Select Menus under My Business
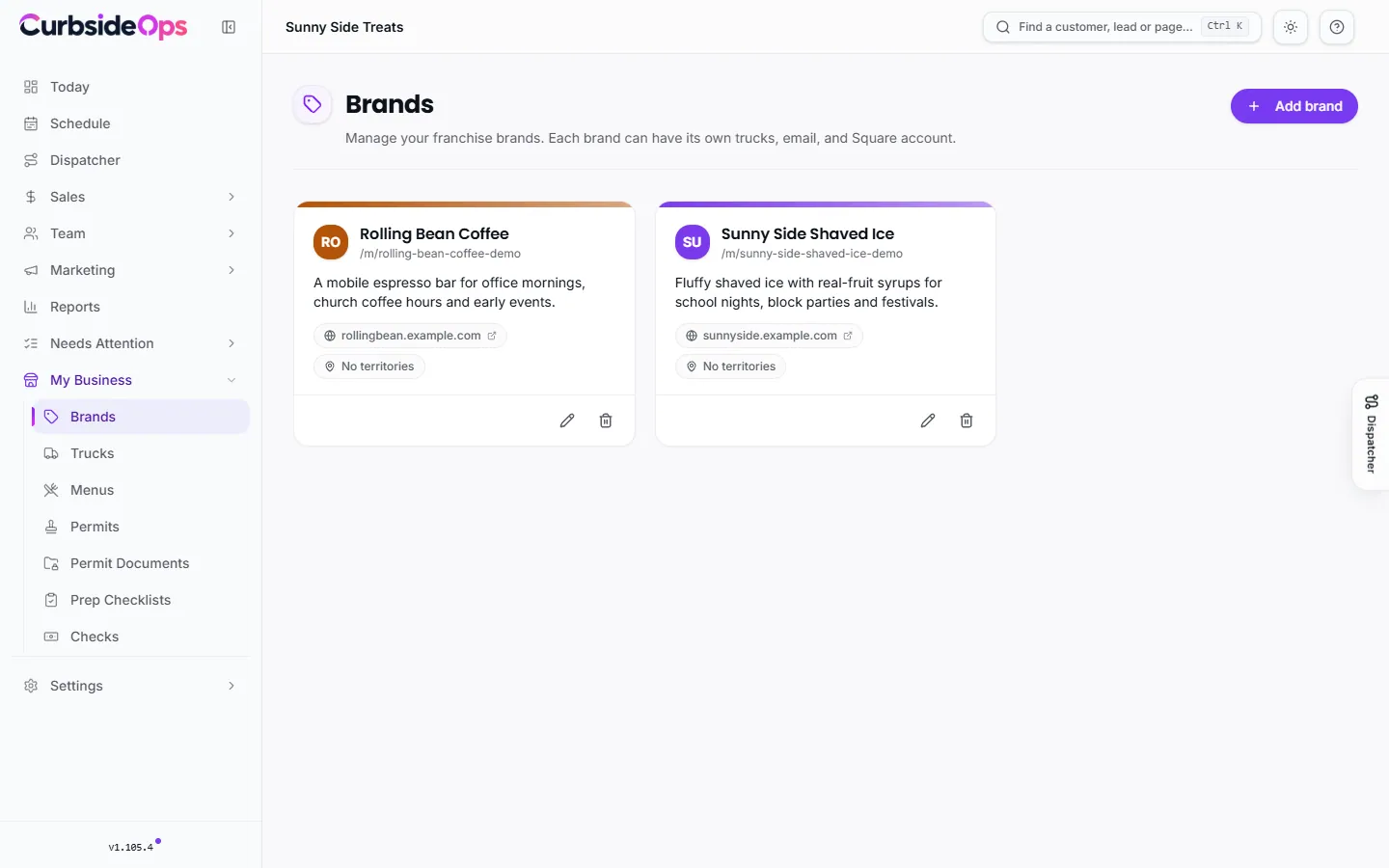The image size is (1389, 868). tap(141, 490)
